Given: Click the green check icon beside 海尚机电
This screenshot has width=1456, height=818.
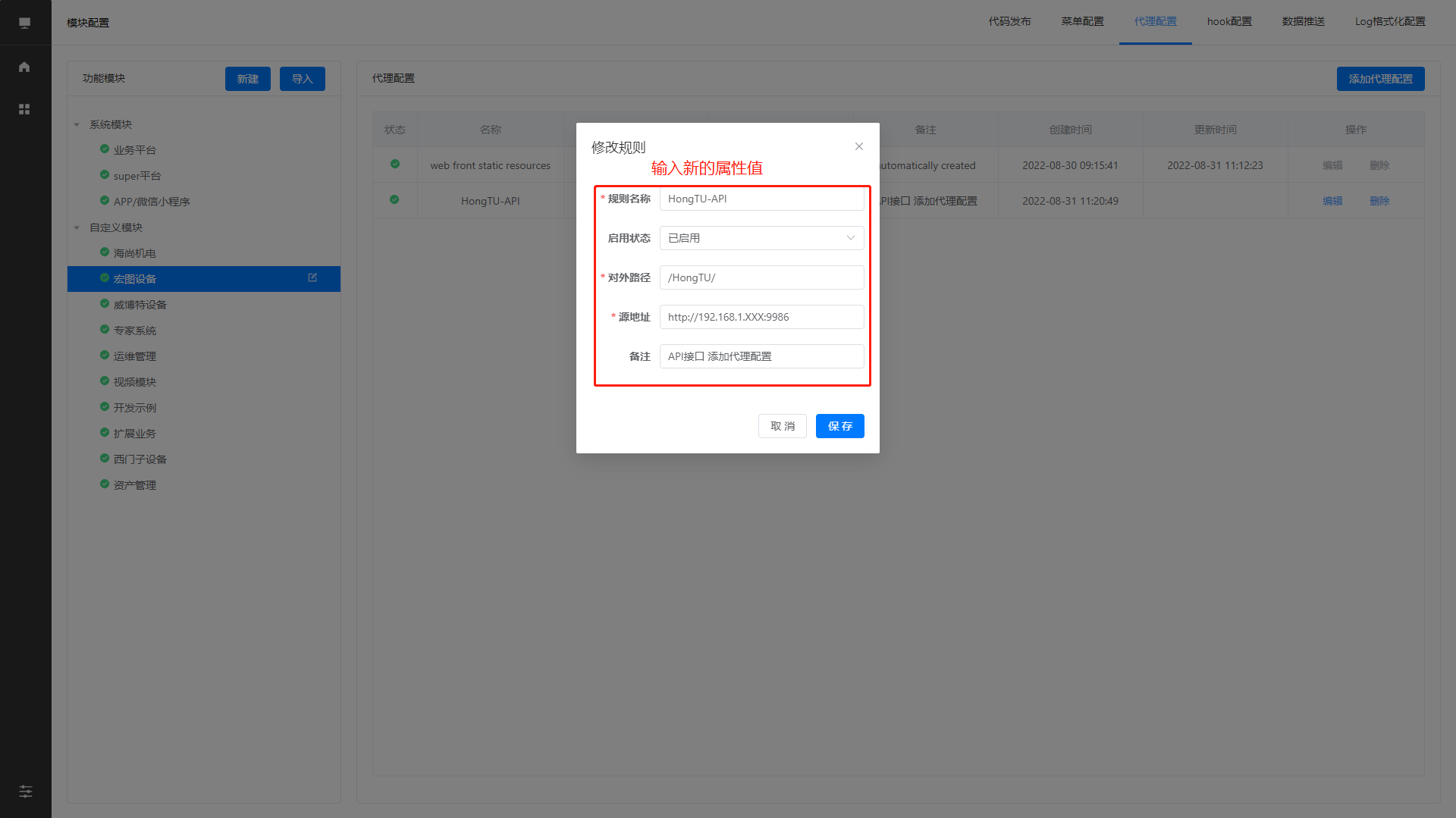Looking at the screenshot, I should coord(105,252).
